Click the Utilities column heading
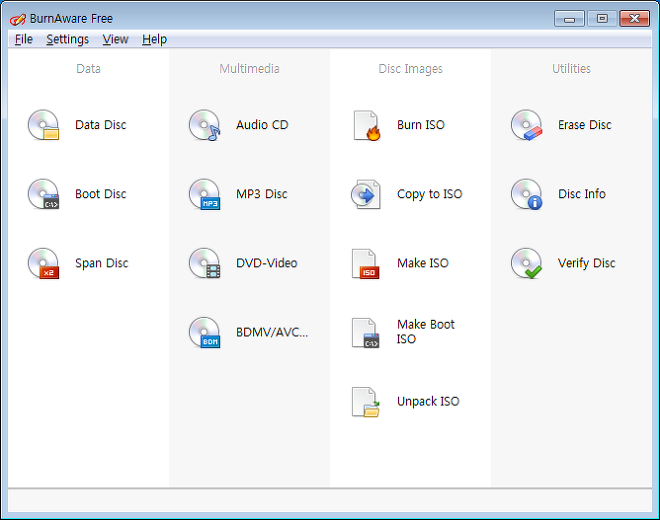Viewport: 660px width, 520px height. [571, 69]
